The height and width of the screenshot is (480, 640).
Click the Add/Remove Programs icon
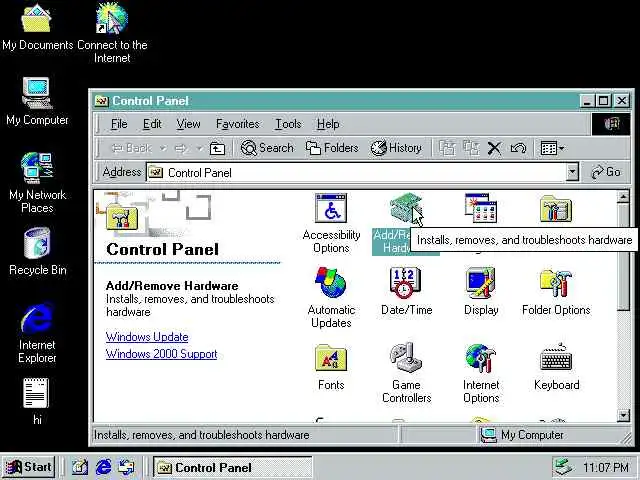(x=481, y=208)
